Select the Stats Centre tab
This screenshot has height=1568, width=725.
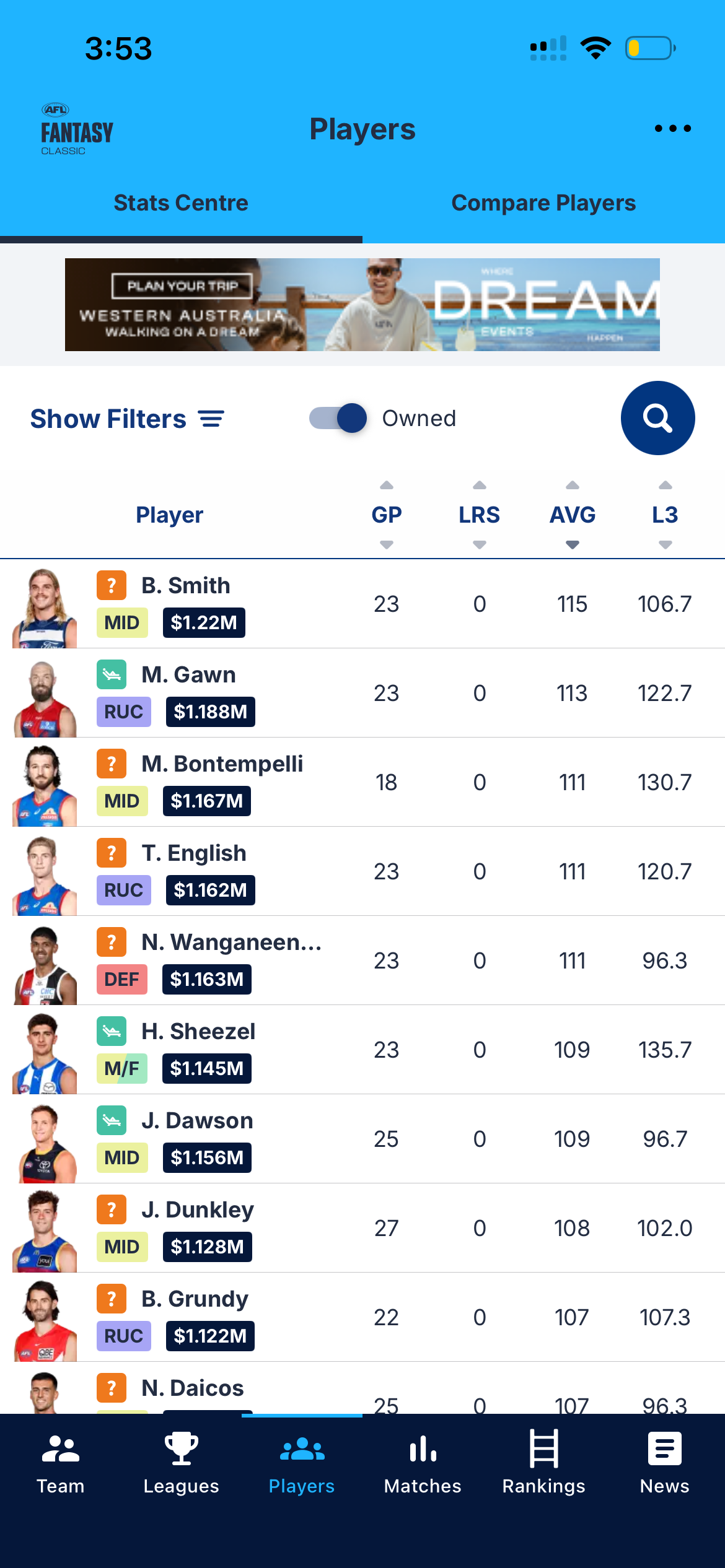coord(181,203)
